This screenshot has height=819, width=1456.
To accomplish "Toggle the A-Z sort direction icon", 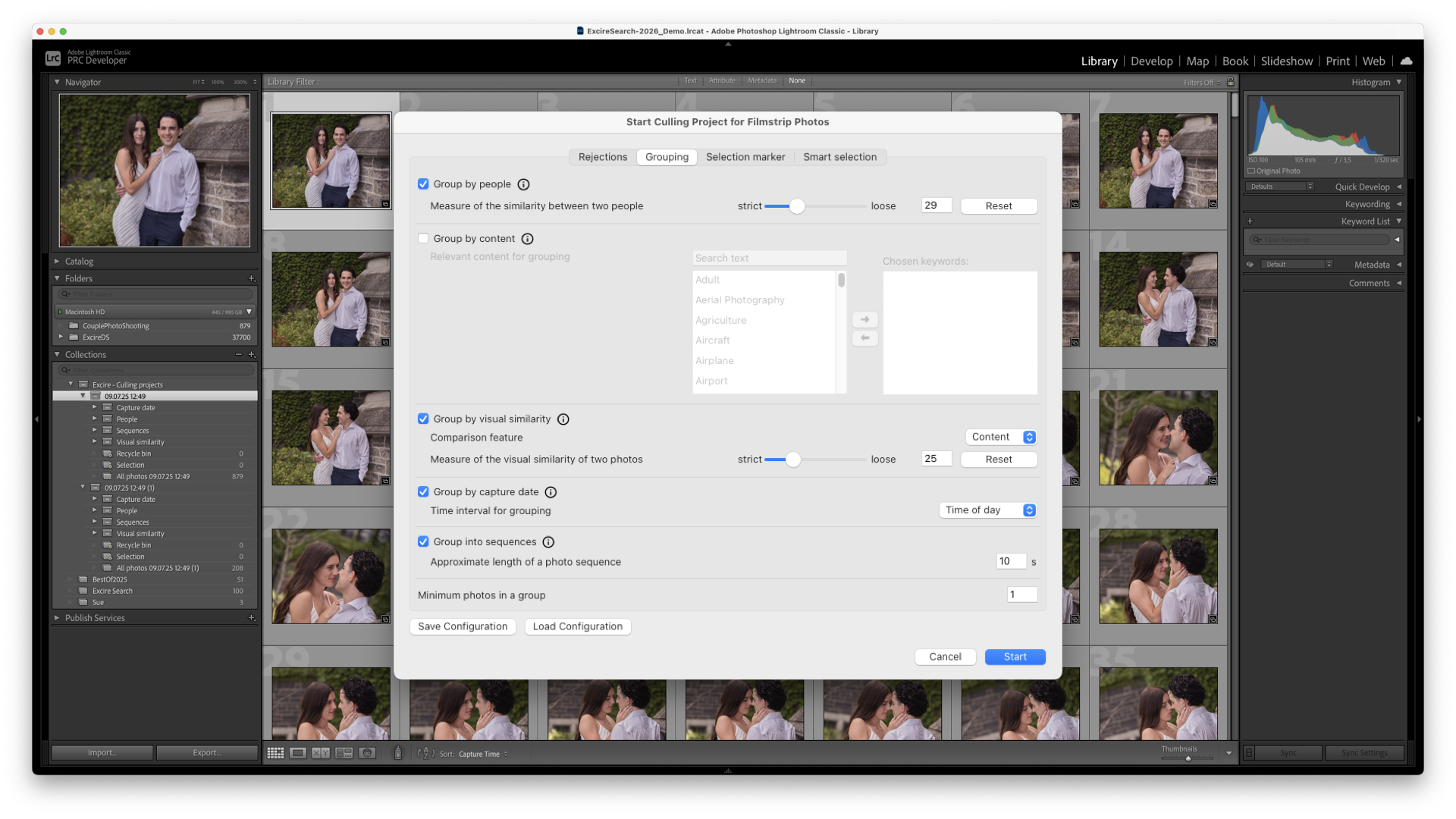I will point(425,753).
